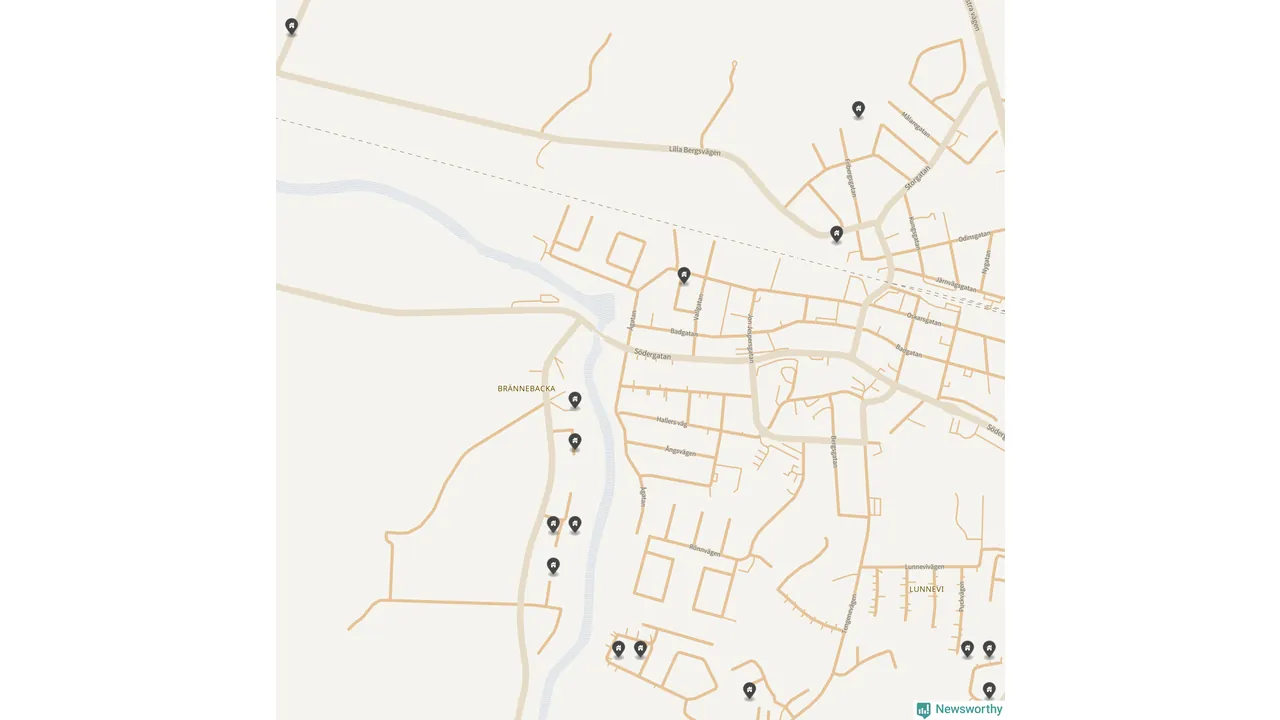
Task: Click the house marker just above the Newsworthy logo
Action: pos(989,690)
